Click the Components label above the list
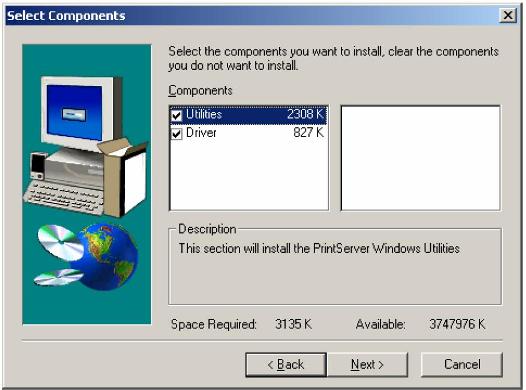This screenshot has width=526, height=390. click(200, 91)
